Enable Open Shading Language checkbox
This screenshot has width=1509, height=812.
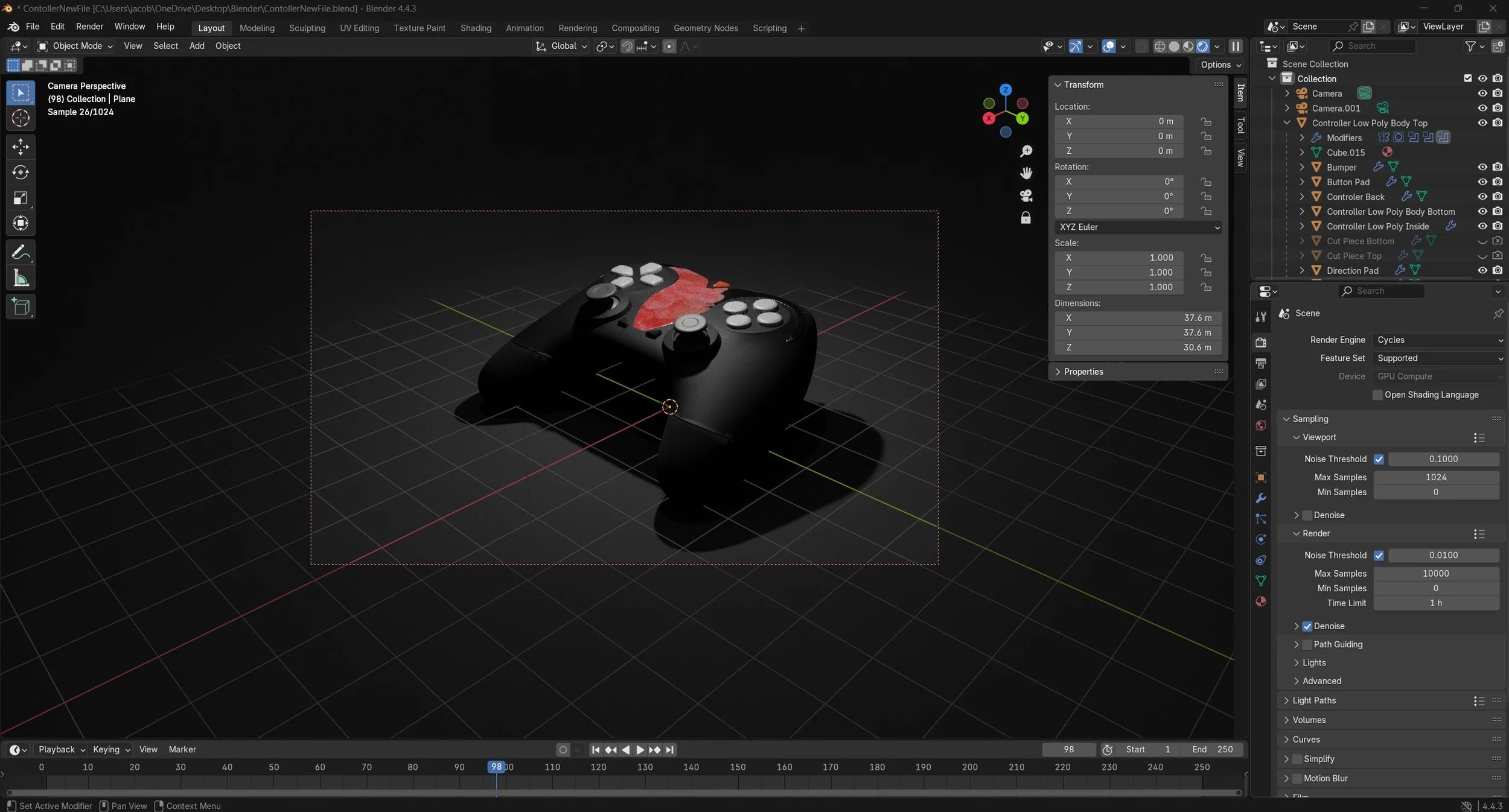point(1377,395)
